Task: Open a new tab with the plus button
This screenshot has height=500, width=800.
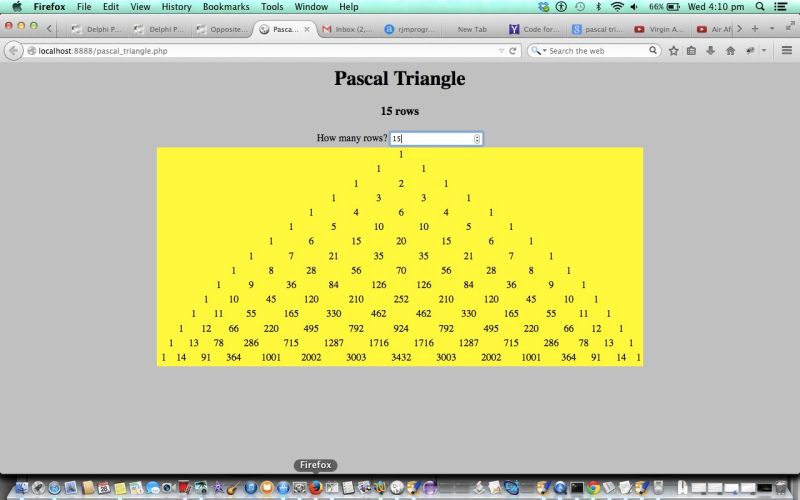Action: pos(755,29)
